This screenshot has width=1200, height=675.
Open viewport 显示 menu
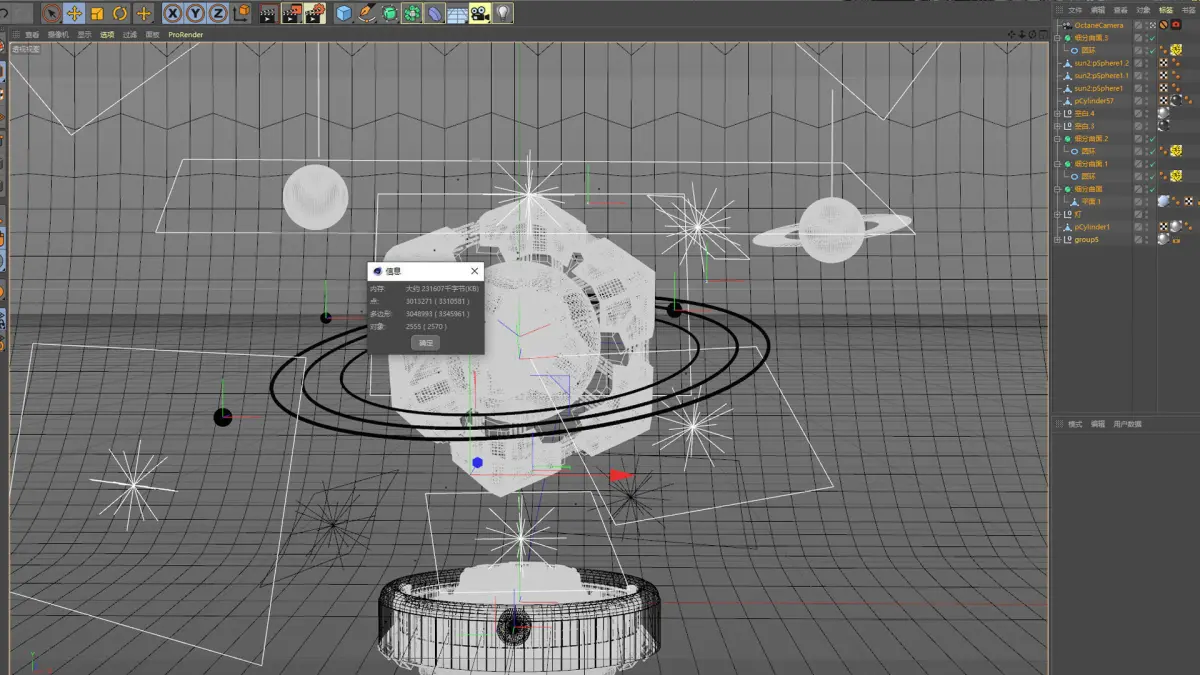click(84, 34)
